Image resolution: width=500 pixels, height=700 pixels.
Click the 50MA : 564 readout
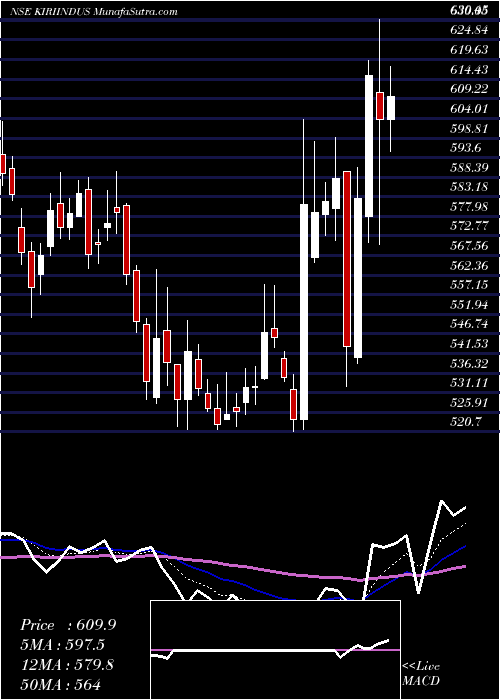pyautogui.click(x=60, y=684)
